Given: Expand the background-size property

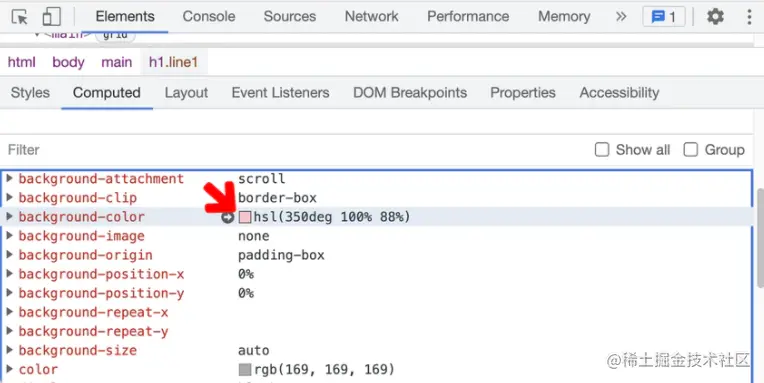Looking at the screenshot, I should [x=9, y=350].
